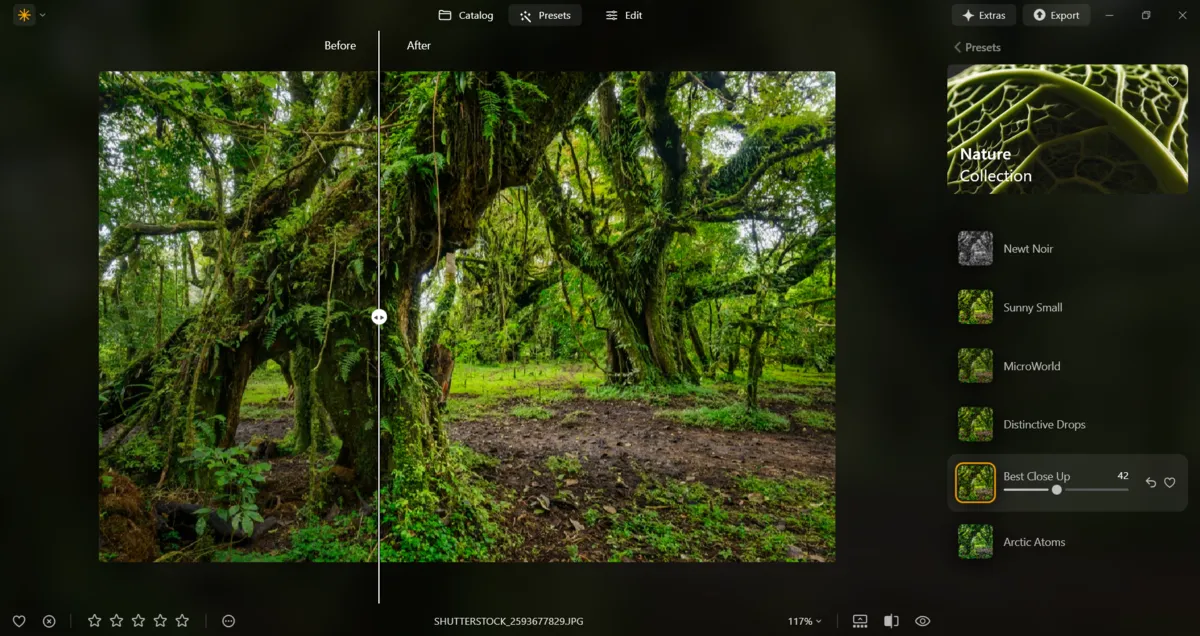The height and width of the screenshot is (636, 1200).
Task: Favorite the Nature Collection with the heart
Action: point(1172,82)
